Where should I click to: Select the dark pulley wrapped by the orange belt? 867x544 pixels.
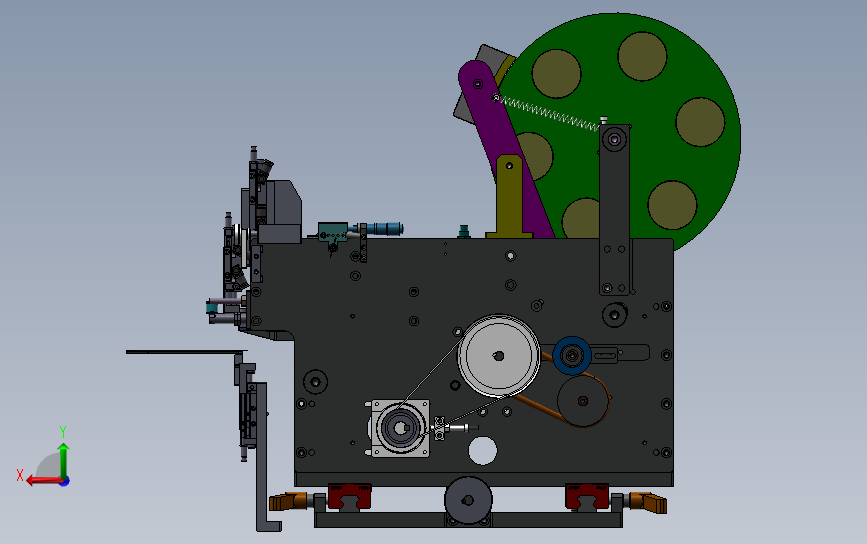[582, 401]
